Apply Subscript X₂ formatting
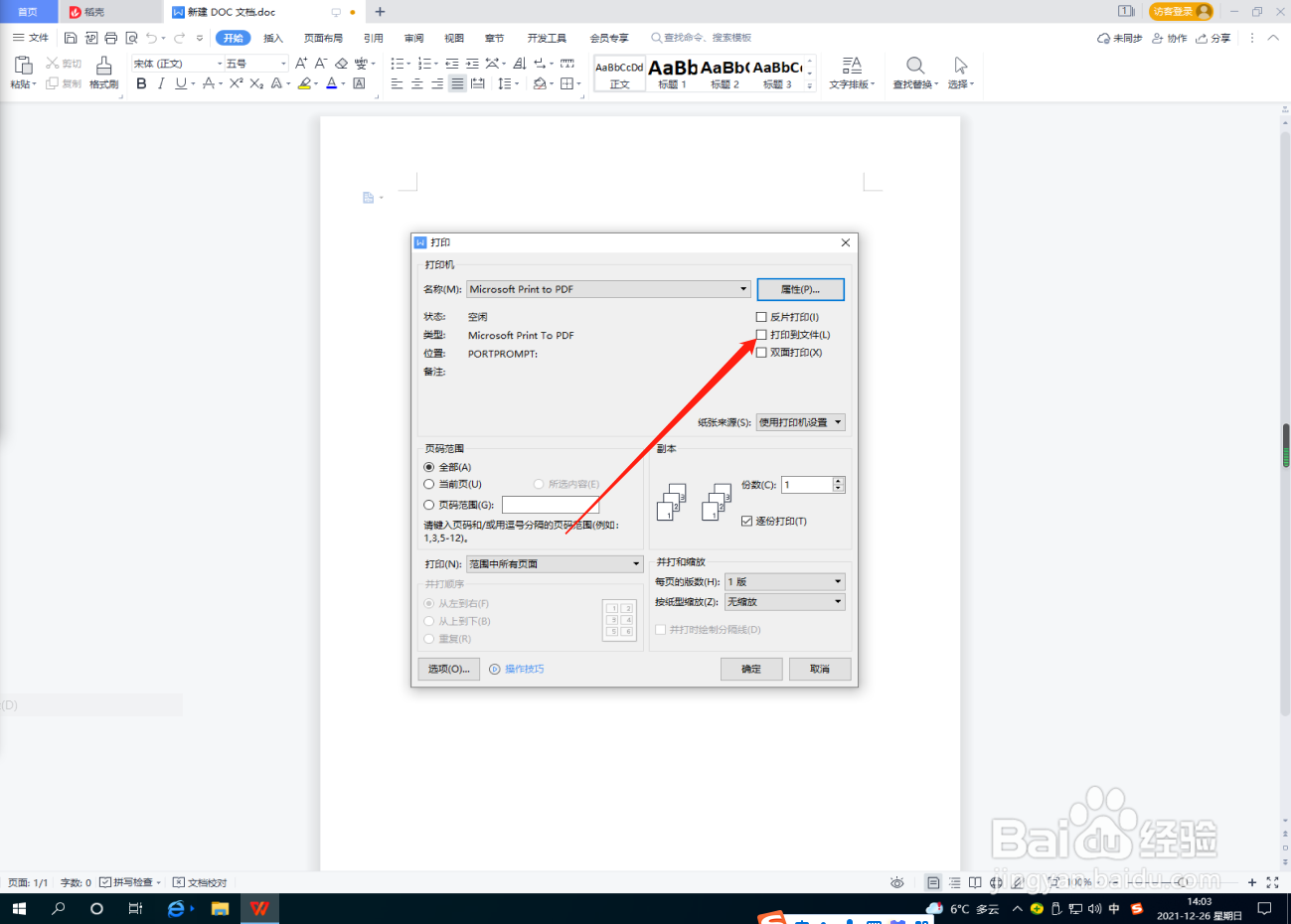This screenshot has width=1291, height=924. tap(256, 83)
